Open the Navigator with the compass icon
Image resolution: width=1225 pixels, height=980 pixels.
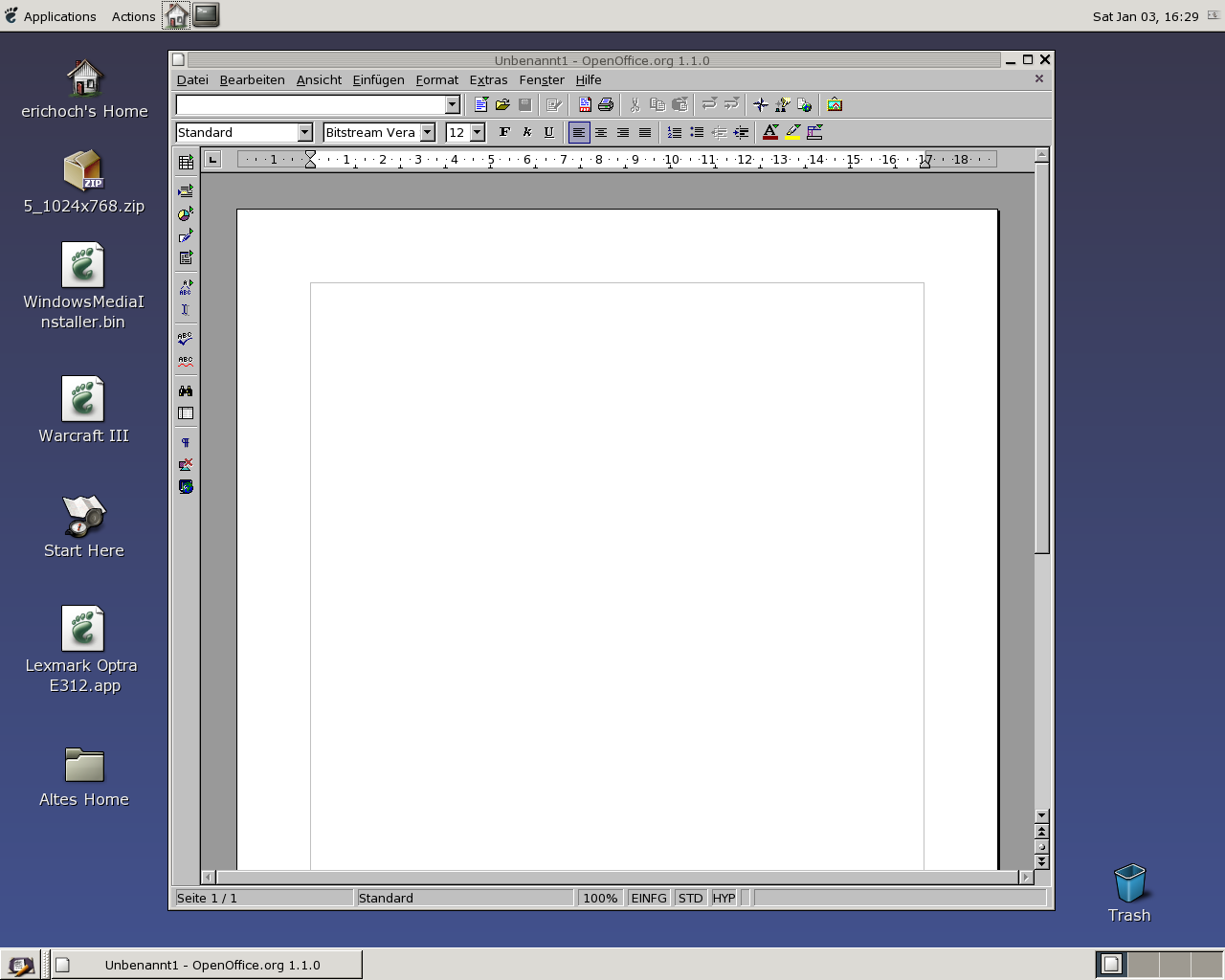[x=761, y=105]
